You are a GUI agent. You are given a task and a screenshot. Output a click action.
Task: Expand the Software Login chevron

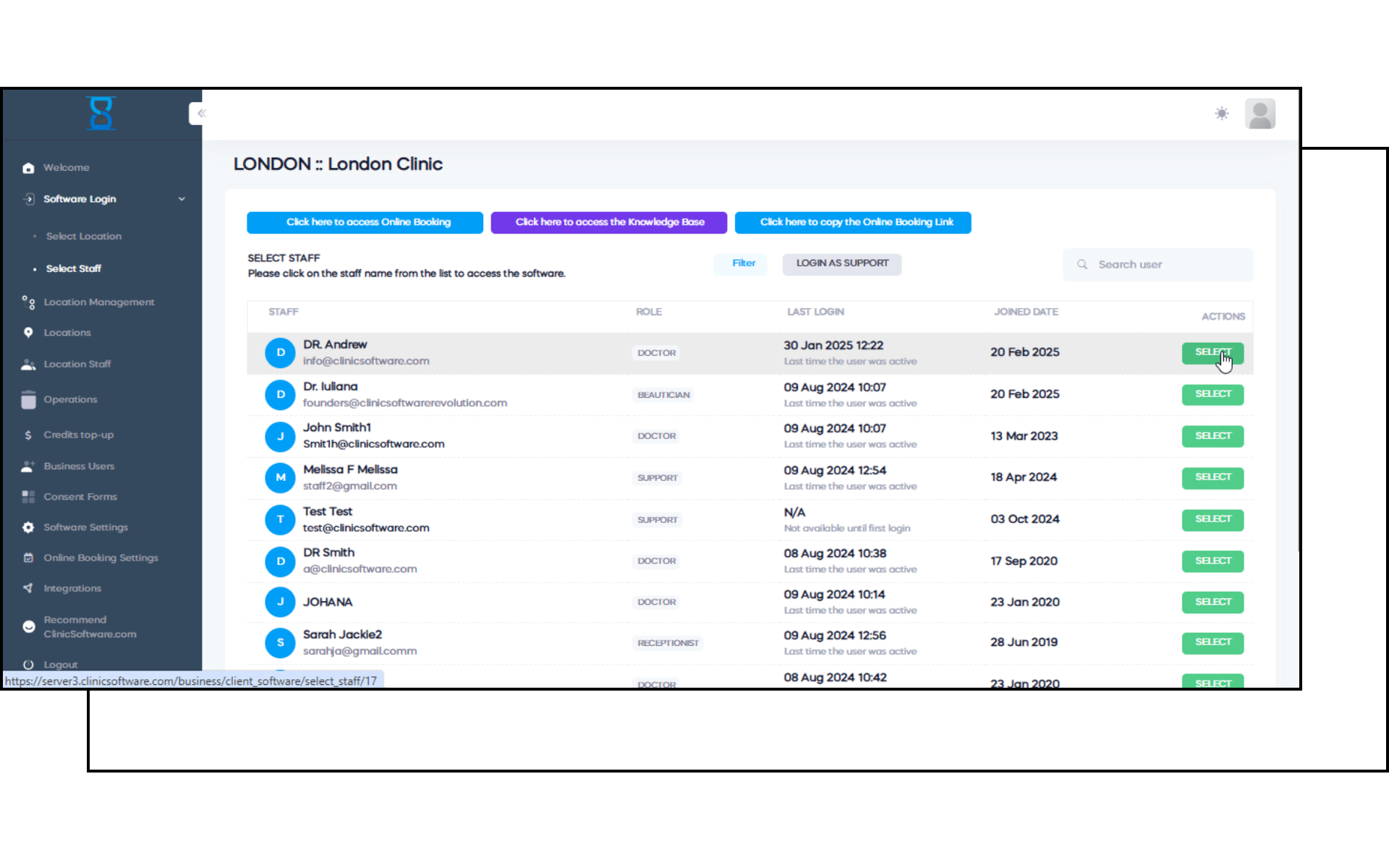click(182, 199)
